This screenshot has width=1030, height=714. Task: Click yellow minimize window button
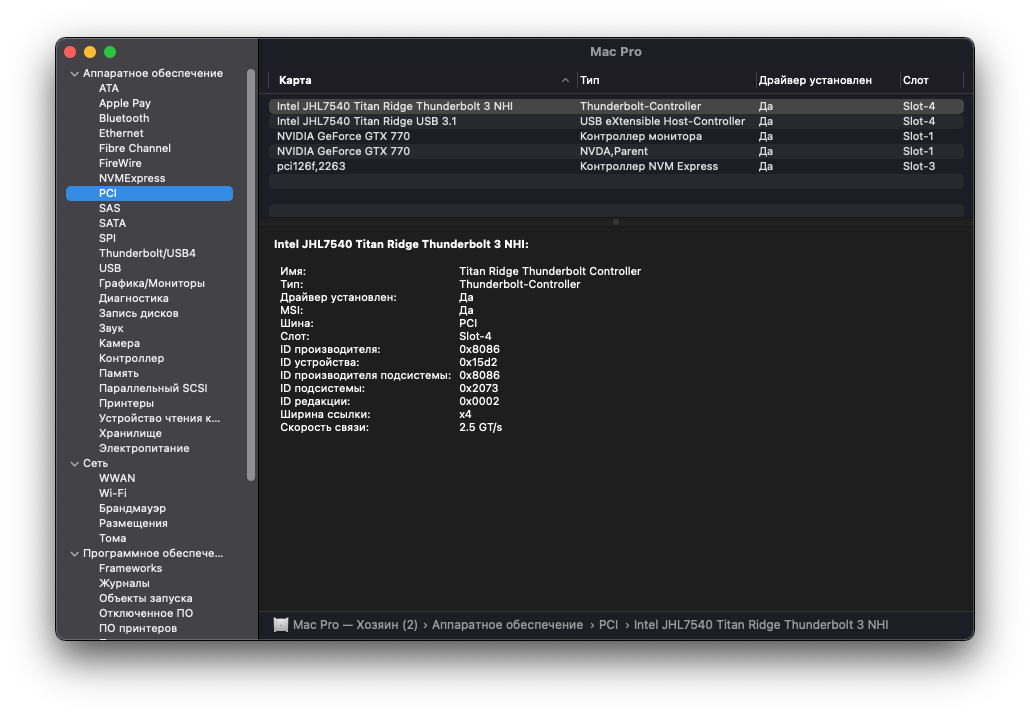(90, 52)
